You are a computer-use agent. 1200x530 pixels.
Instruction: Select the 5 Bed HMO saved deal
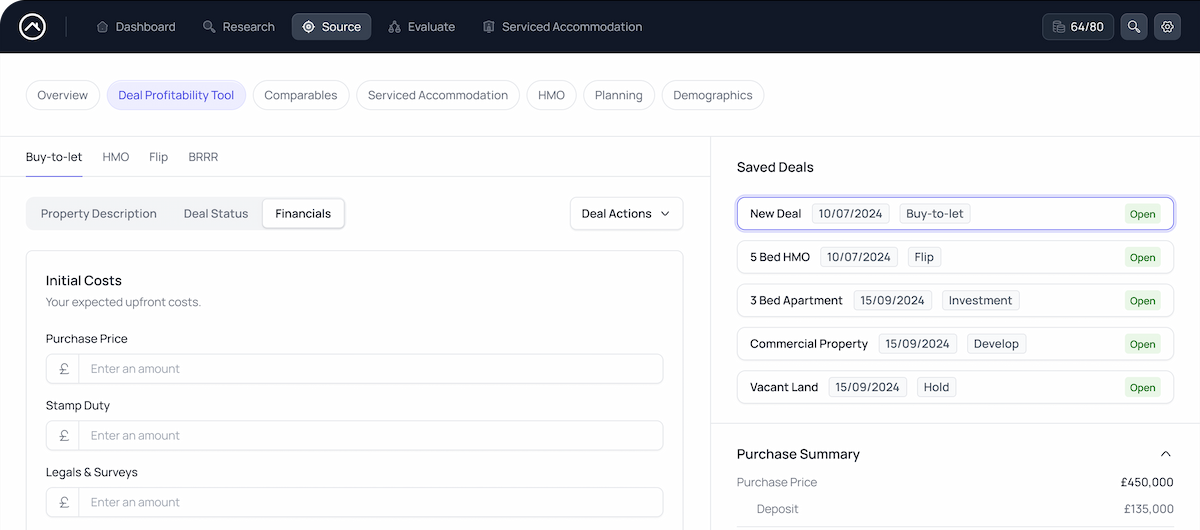tap(955, 257)
